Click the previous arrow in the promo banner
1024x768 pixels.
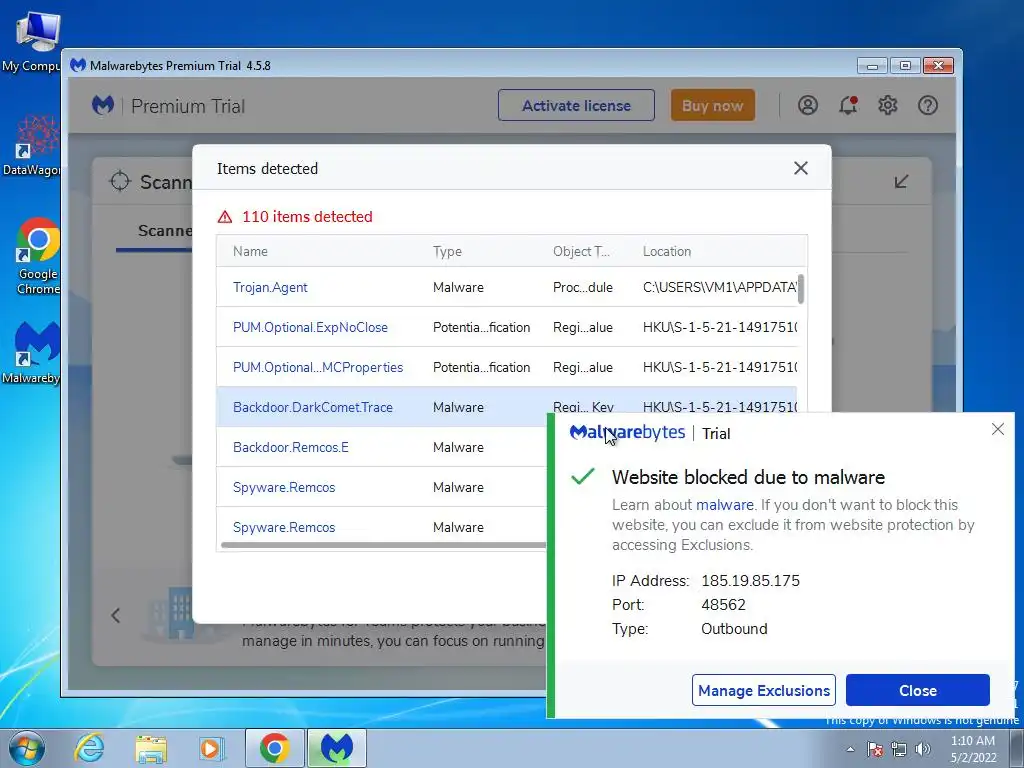pos(116,615)
